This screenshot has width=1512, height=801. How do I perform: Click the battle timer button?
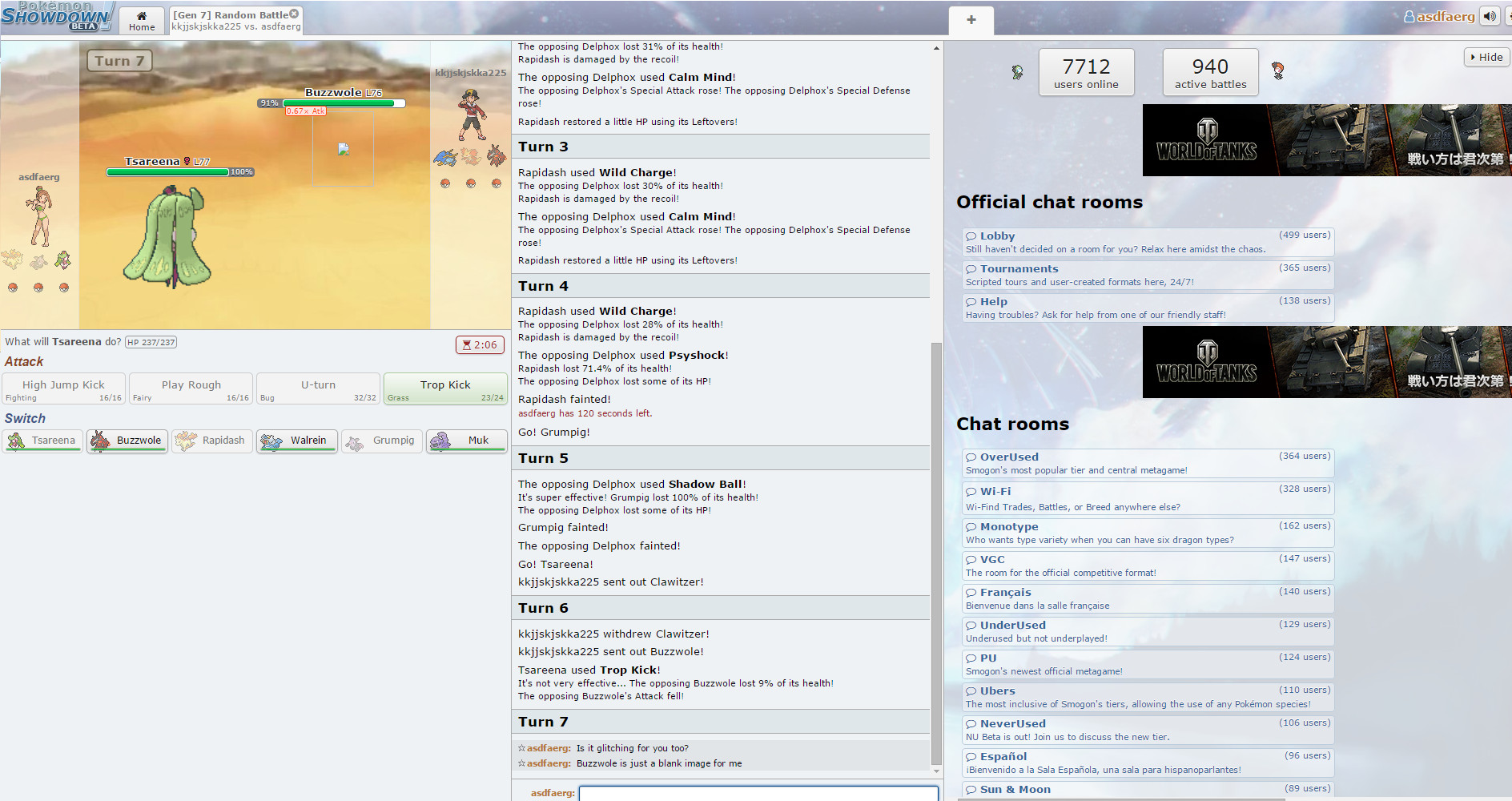point(480,344)
